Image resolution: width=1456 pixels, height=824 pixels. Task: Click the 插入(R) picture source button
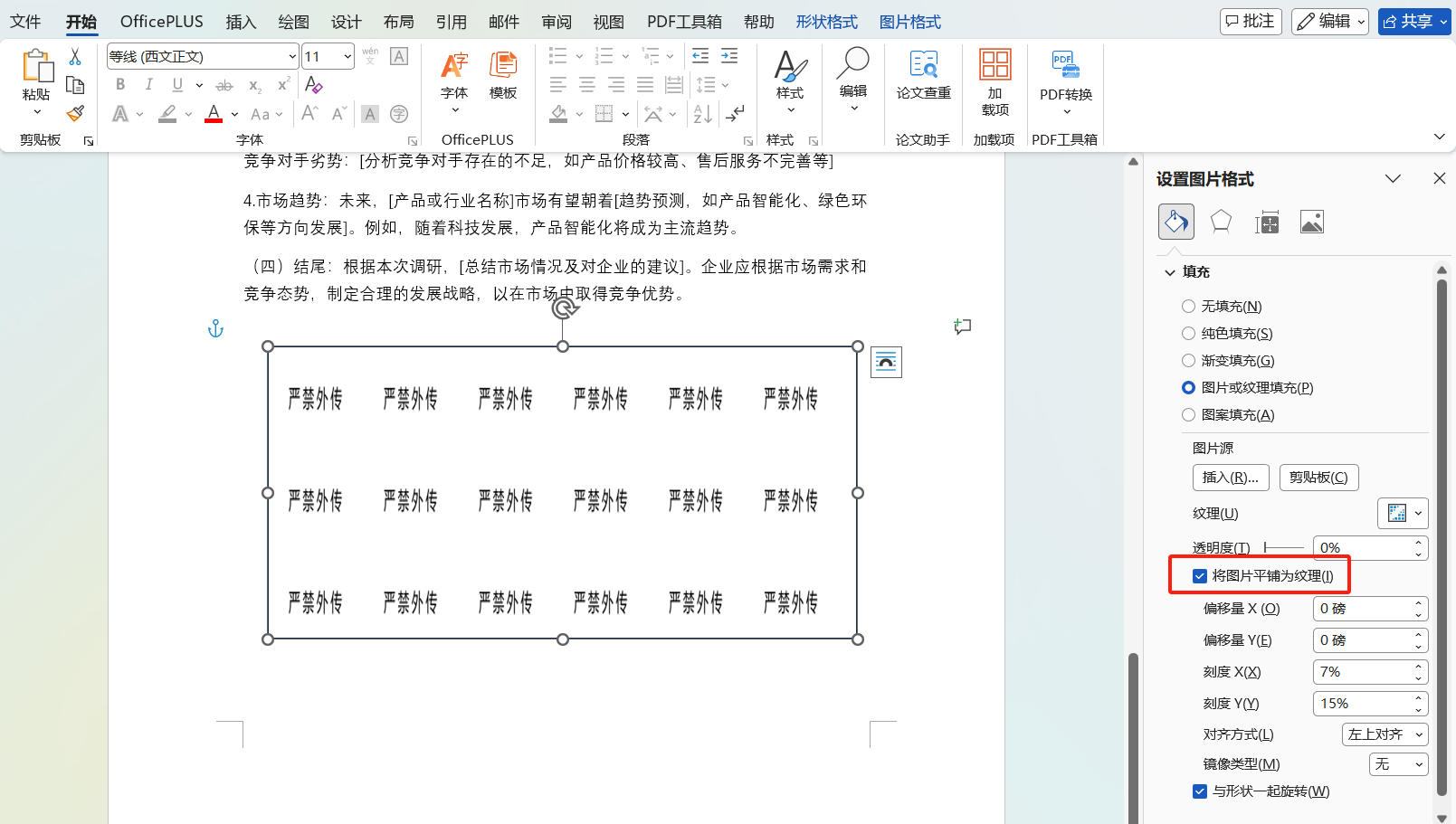coord(1231,477)
